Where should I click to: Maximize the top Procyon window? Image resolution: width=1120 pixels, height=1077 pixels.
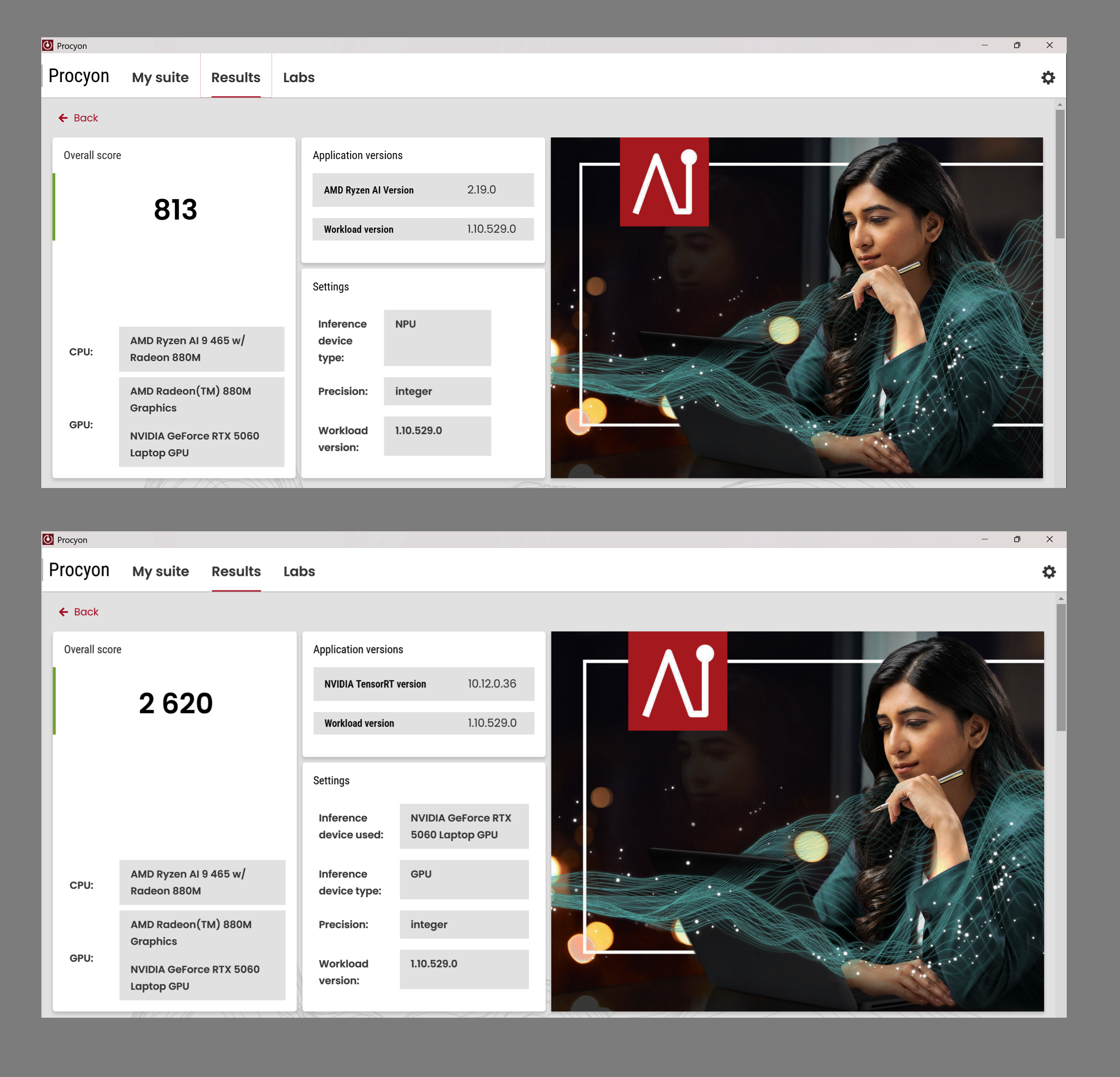click(1017, 45)
